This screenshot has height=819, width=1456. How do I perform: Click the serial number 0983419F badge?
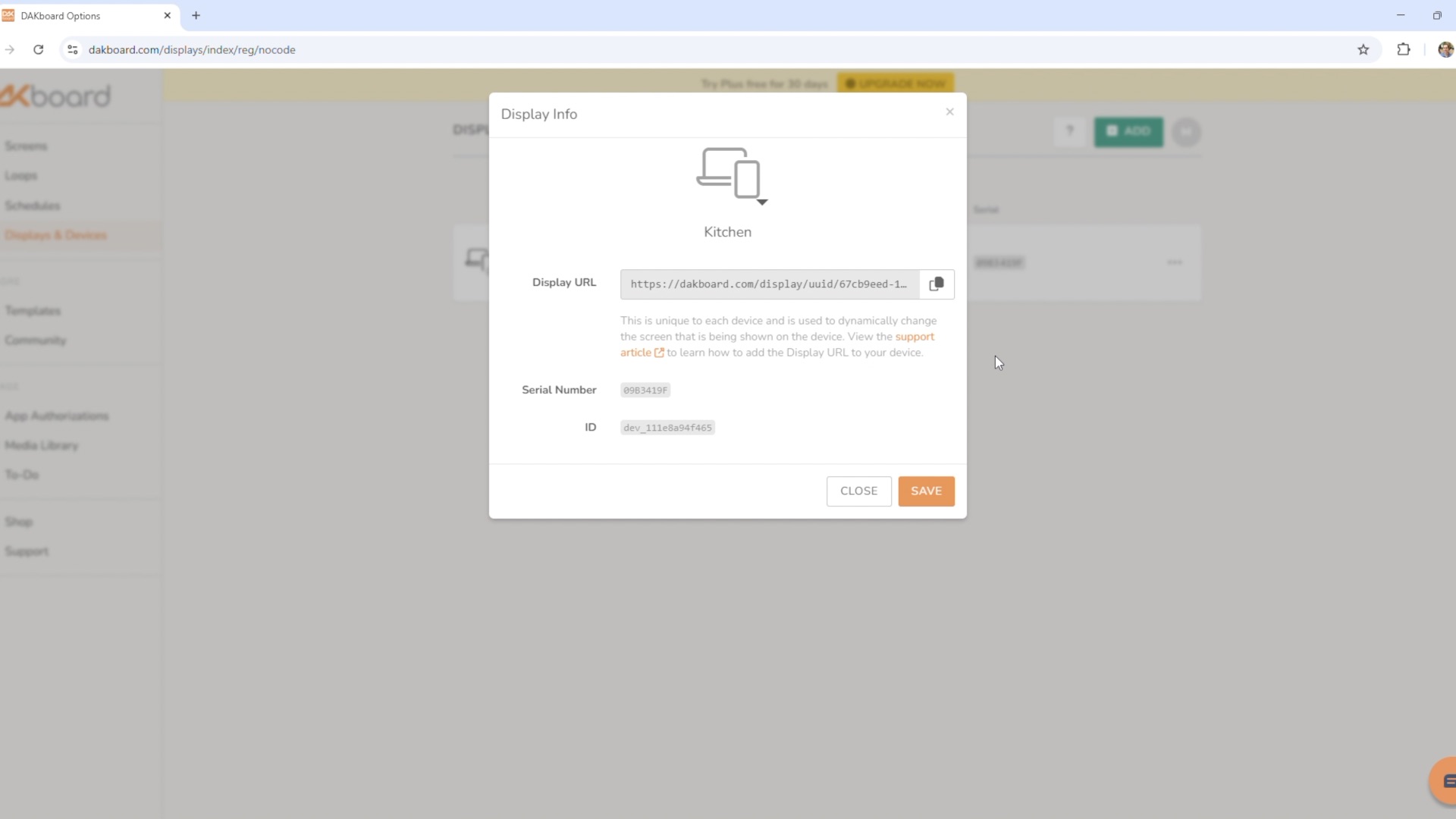pyautogui.click(x=645, y=391)
